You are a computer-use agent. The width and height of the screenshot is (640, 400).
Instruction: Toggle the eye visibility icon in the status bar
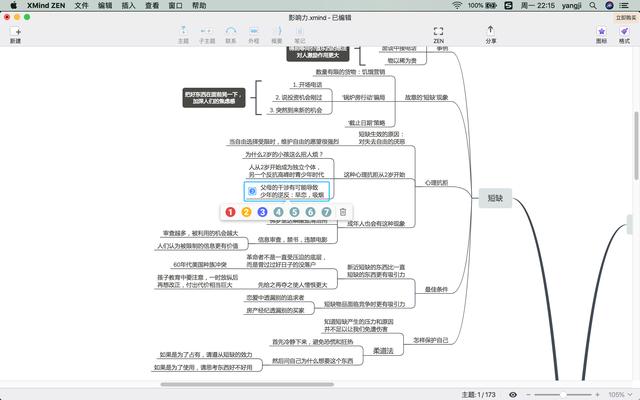point(513,395)
